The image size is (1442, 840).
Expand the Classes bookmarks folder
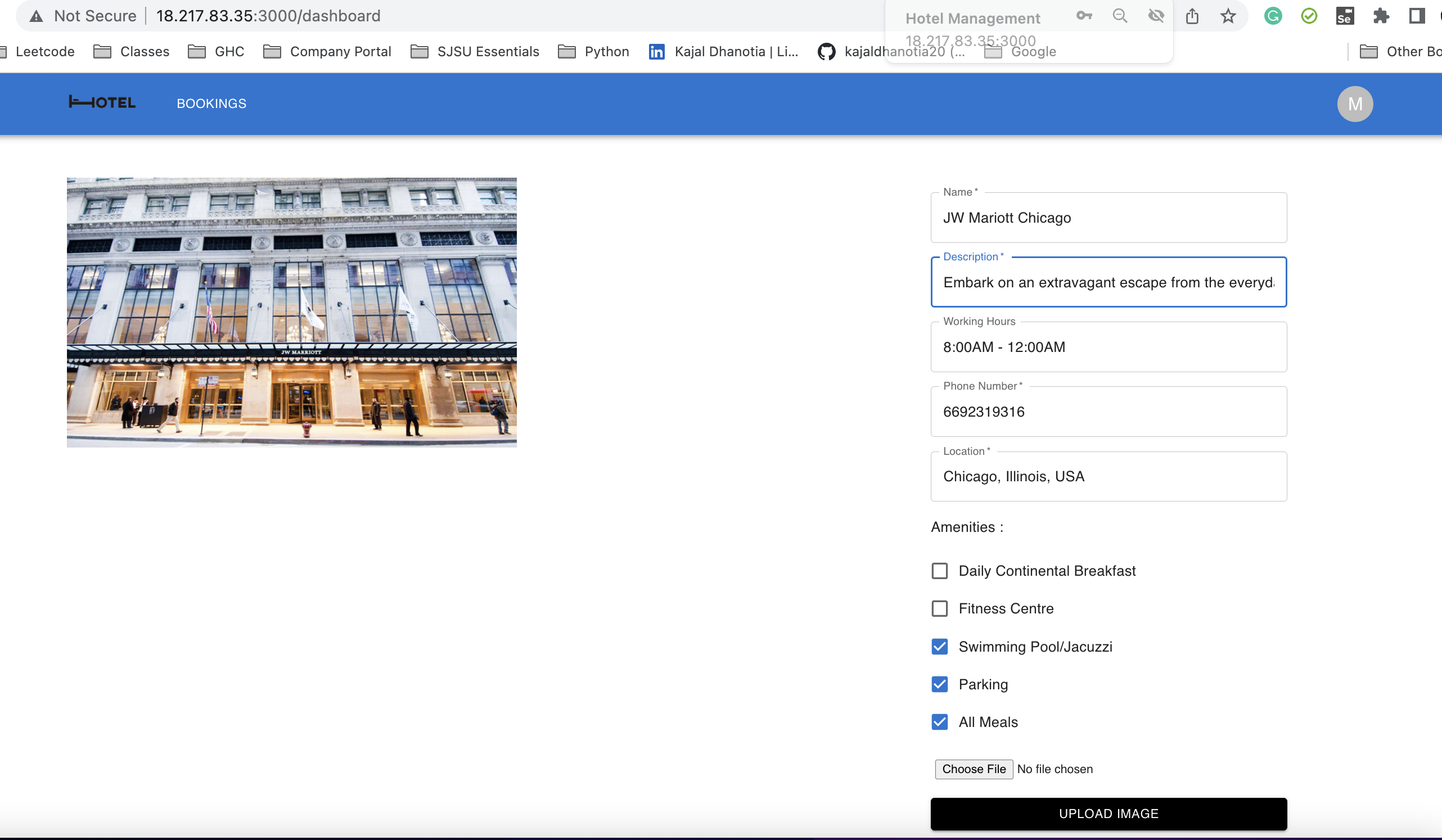(x=144, y=51)
